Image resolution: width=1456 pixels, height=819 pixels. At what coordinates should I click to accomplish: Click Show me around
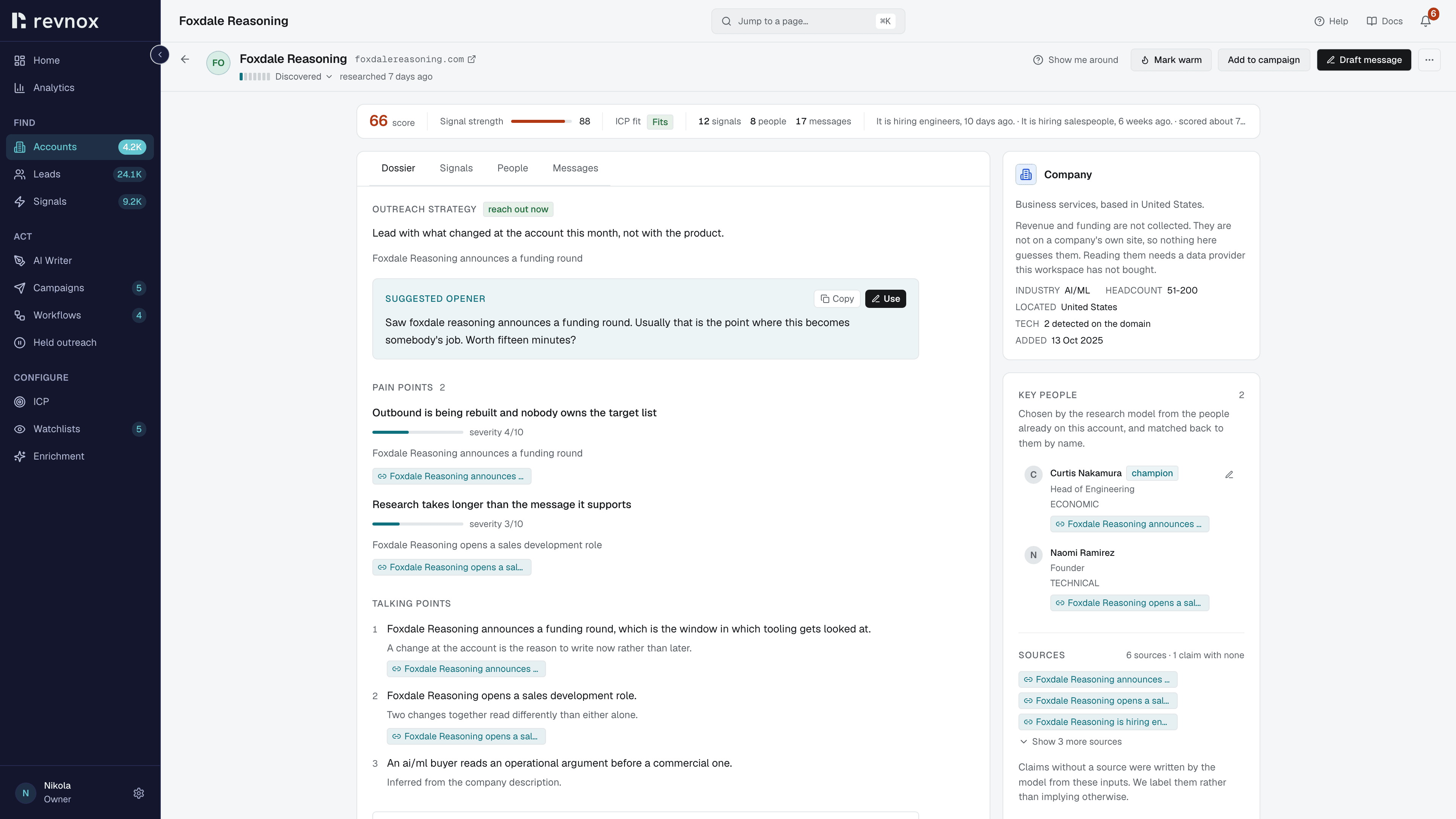pos(1076,60)
